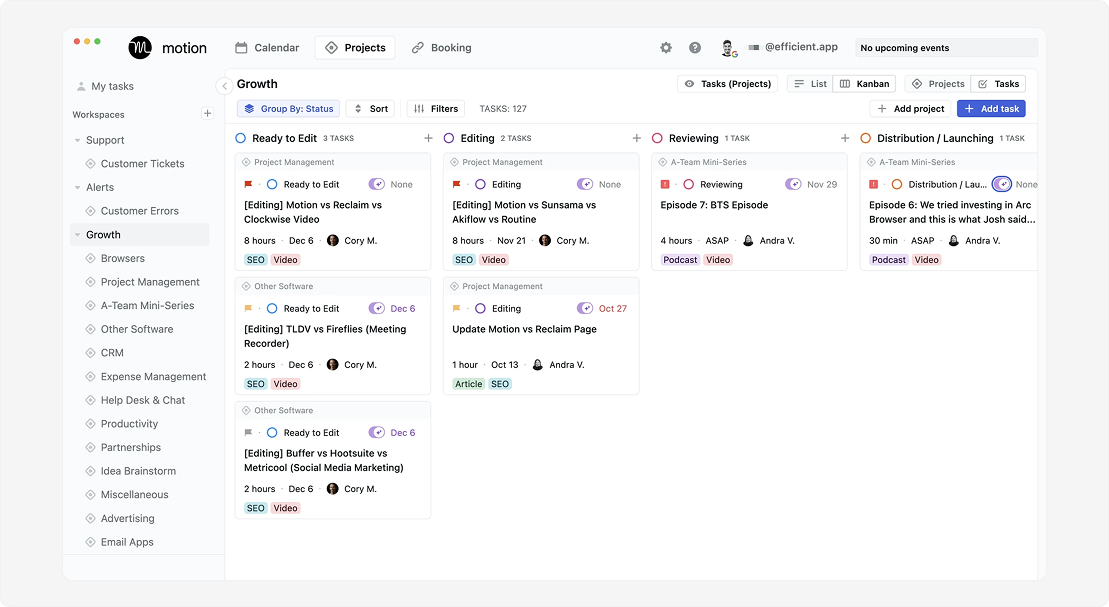Open My tasks in the sidebar
This screenshot has width=1109, height=607.
click(105, 86)
